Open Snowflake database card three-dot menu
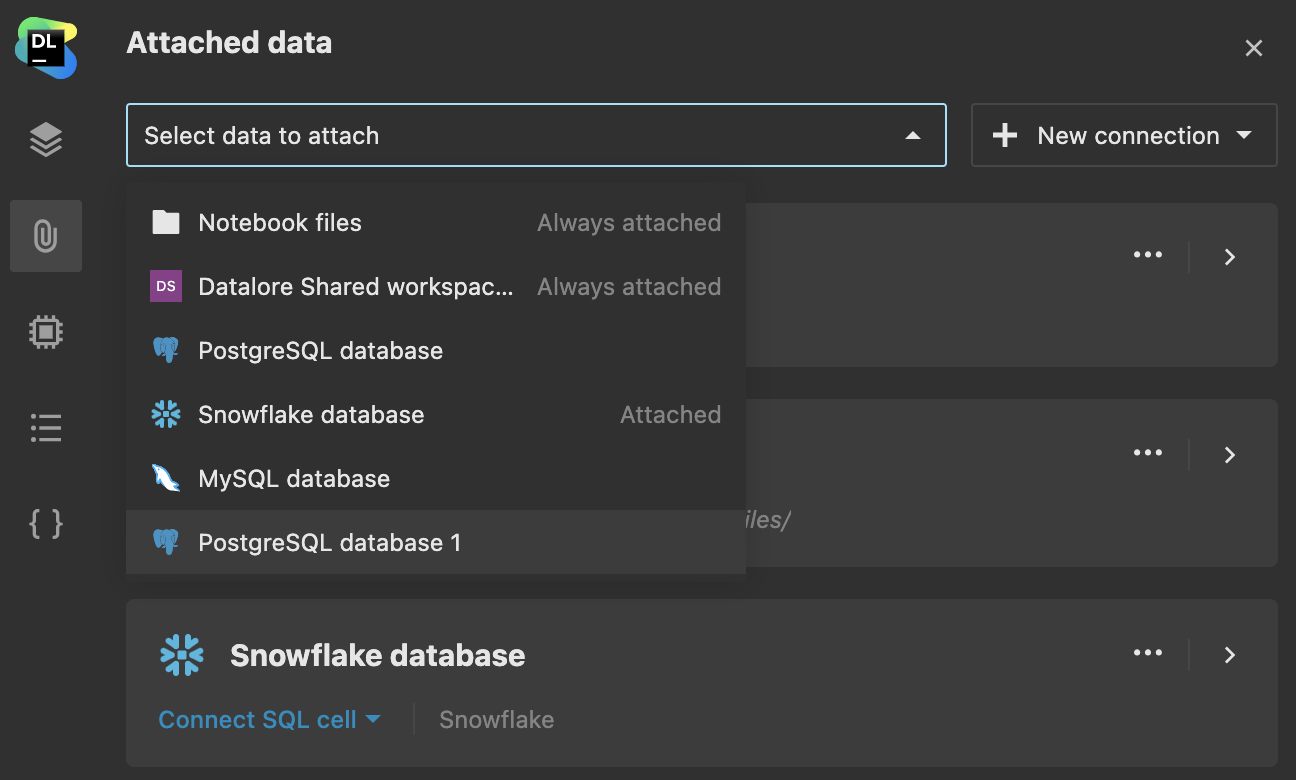This screenshot has height=780, width=1296. coord(1147,654)
